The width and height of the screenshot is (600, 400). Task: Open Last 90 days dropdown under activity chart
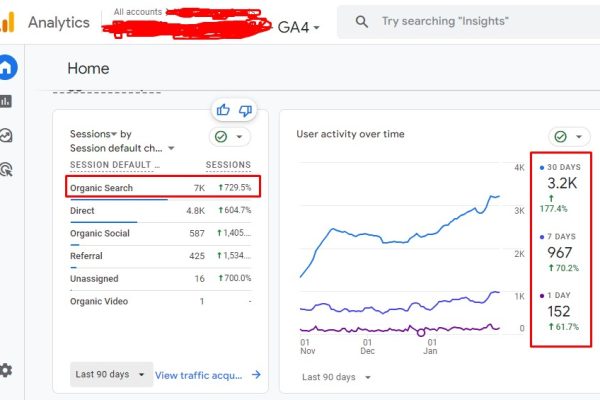click(334, 377)
